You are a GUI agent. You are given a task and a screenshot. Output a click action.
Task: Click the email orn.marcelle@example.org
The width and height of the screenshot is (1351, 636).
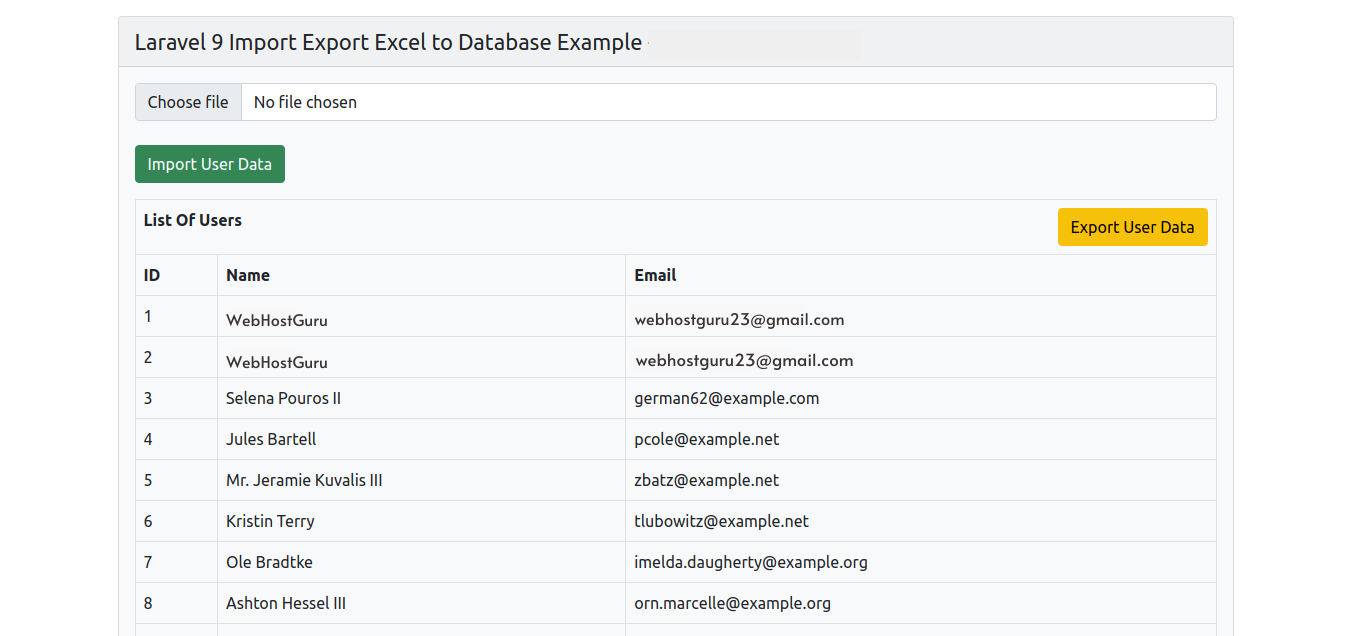click(733, 603)
